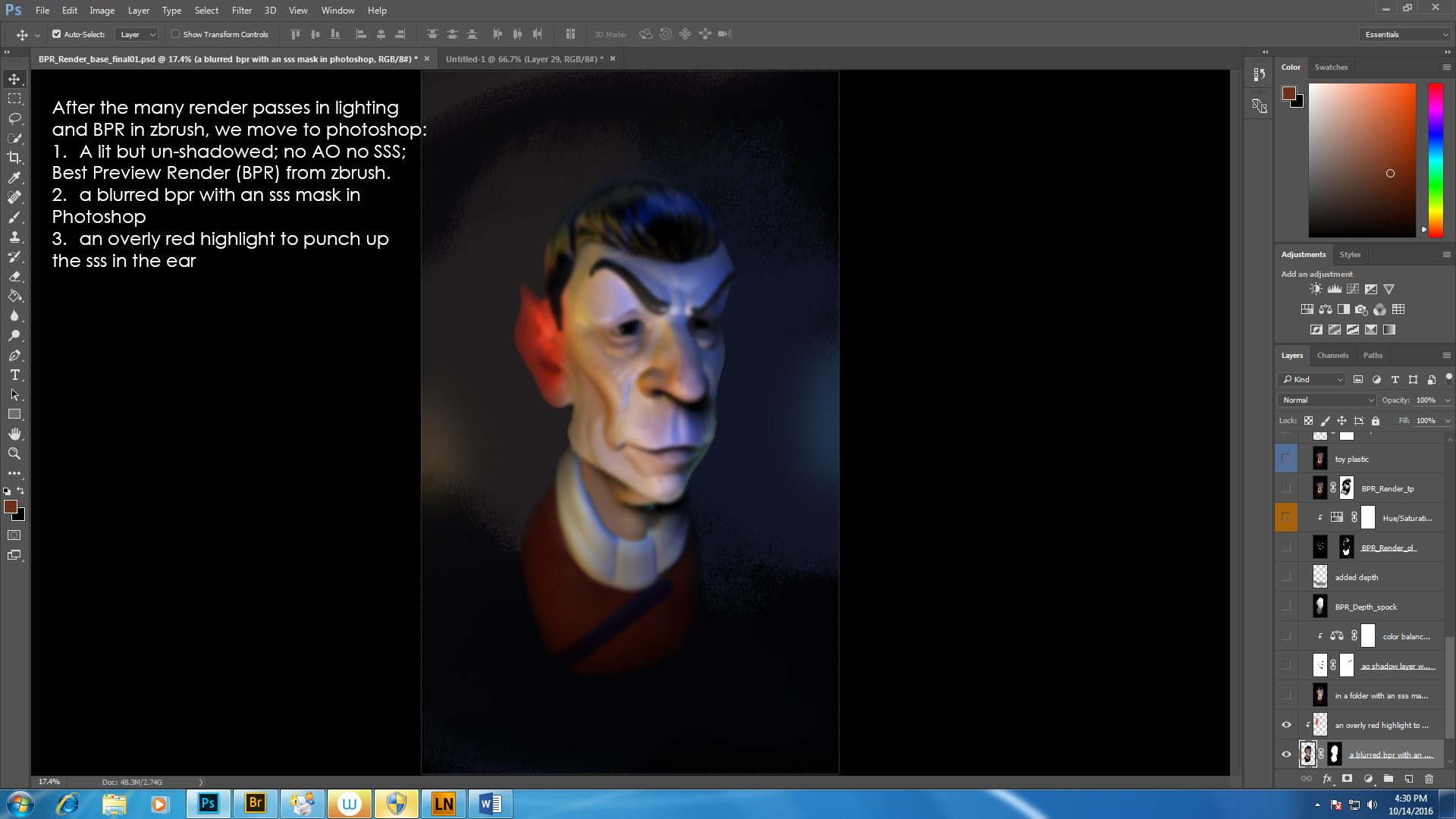The height and width of the screenshot is (819, 1456).
Task: Switch to Untitled-1 document tab
Action: point(523,58)
